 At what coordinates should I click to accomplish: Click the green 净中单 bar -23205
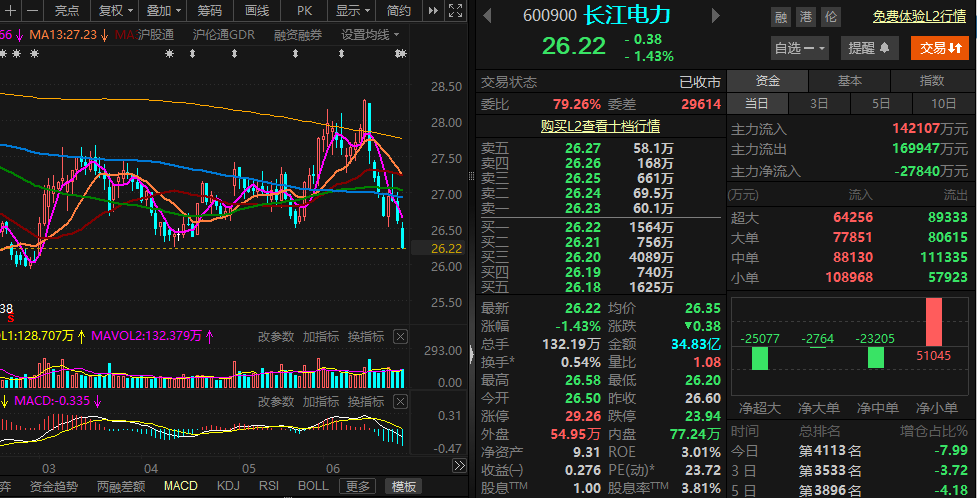[876, 357]
